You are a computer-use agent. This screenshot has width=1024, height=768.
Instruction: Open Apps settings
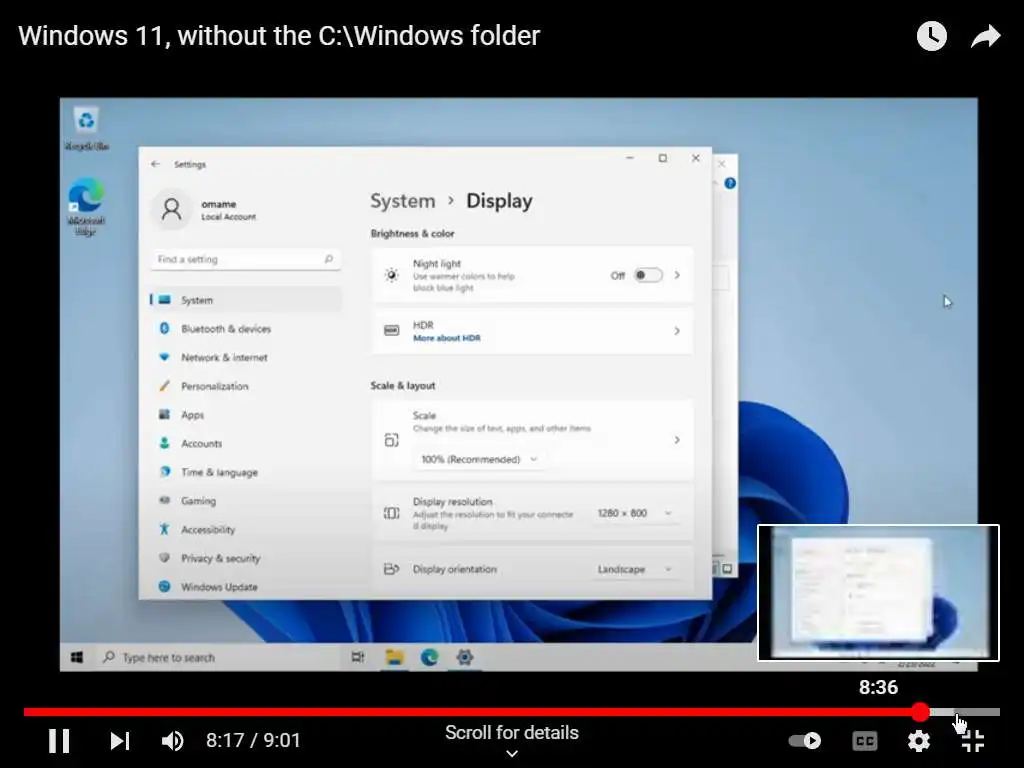(246, 415)
